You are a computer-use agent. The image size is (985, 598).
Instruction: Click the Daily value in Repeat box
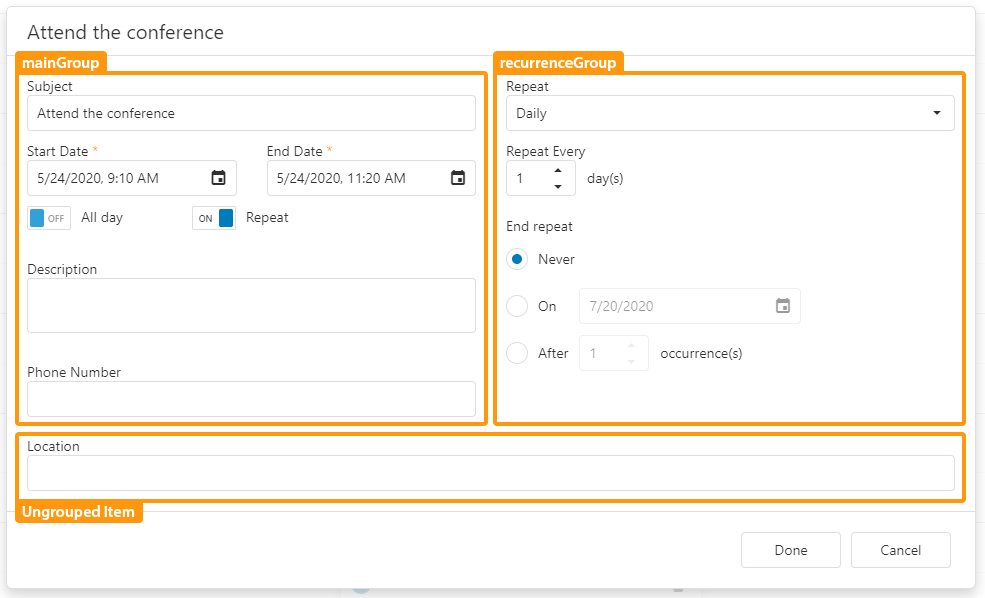[531, 113]
